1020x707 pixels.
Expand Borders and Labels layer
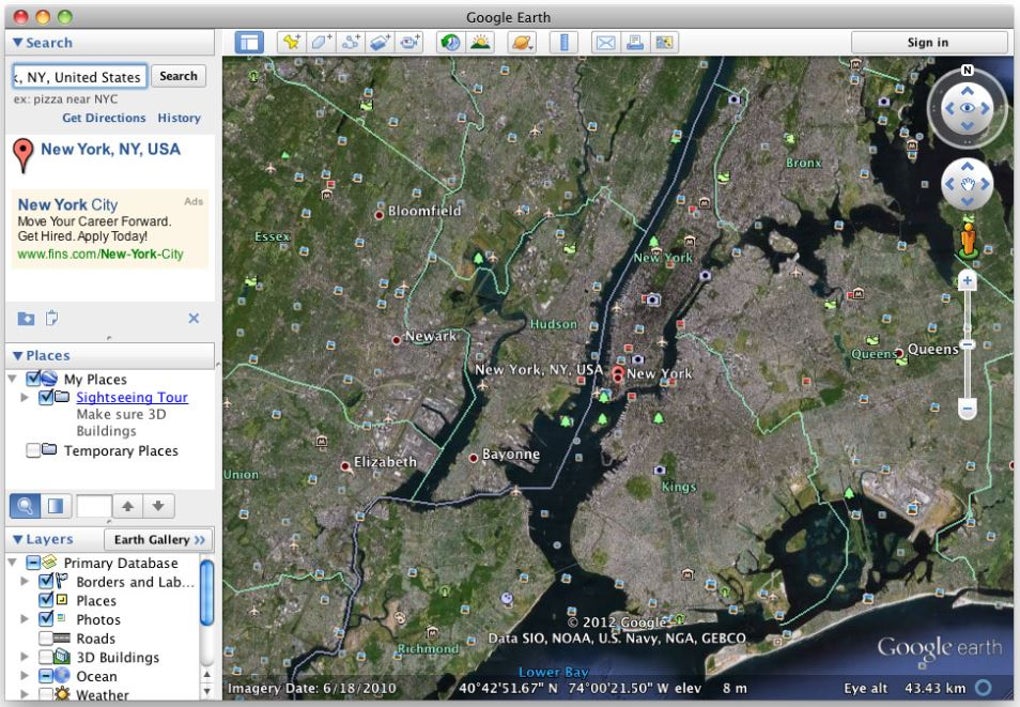pos(25,581)
